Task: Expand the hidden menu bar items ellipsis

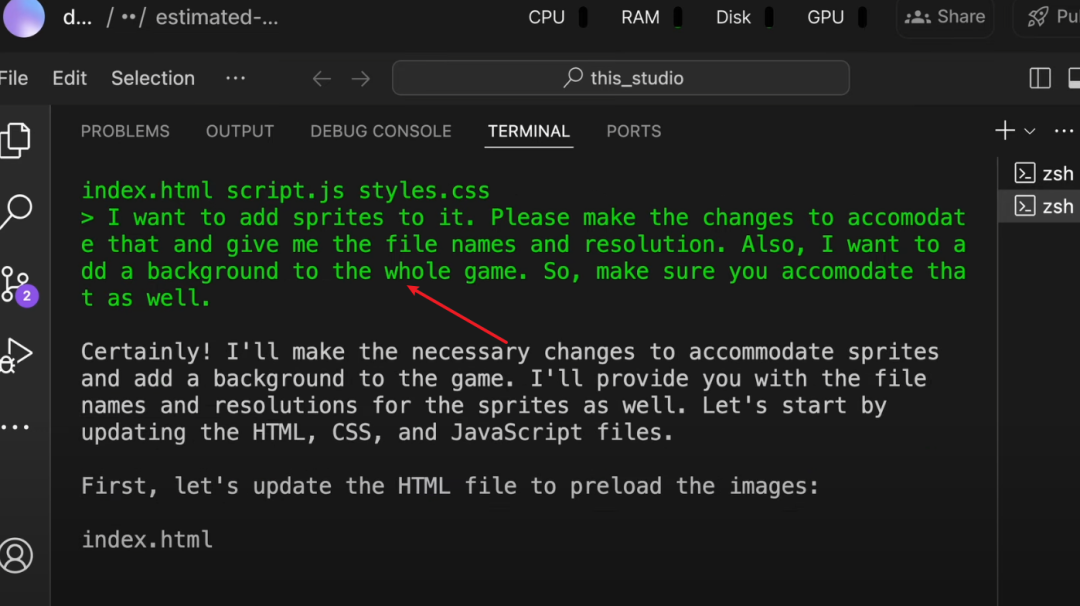Action: [x=235, y=78]
